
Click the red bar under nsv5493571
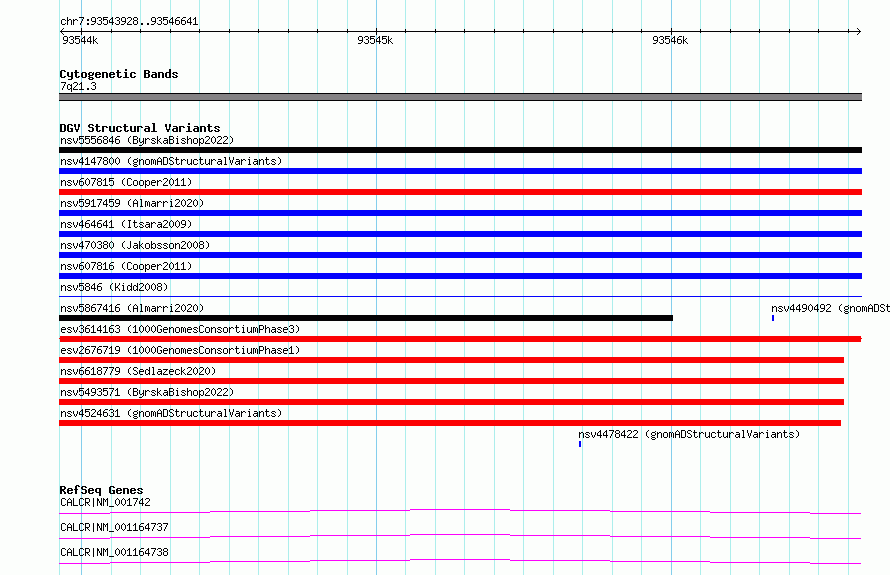[x=451, y=402]
